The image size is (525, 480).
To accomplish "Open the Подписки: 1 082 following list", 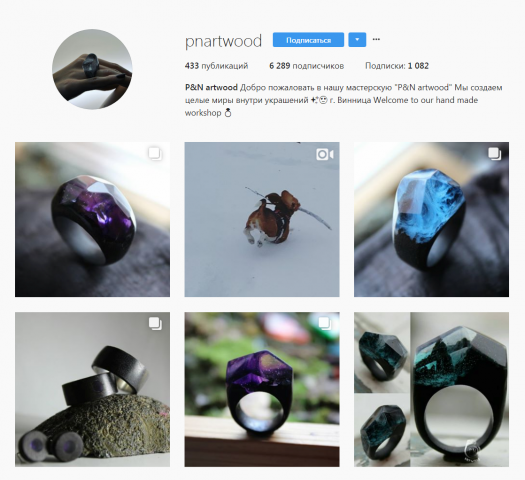I will point(397,66).
